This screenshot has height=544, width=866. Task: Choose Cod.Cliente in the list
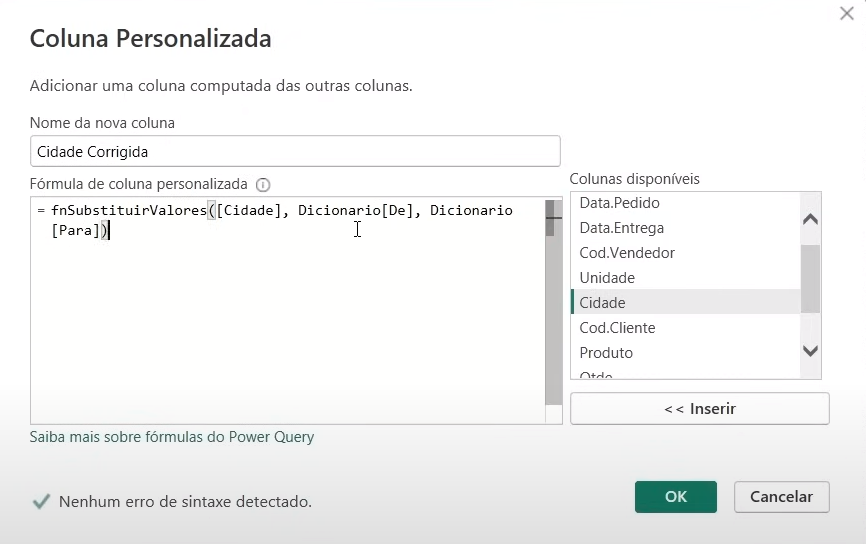617,328
